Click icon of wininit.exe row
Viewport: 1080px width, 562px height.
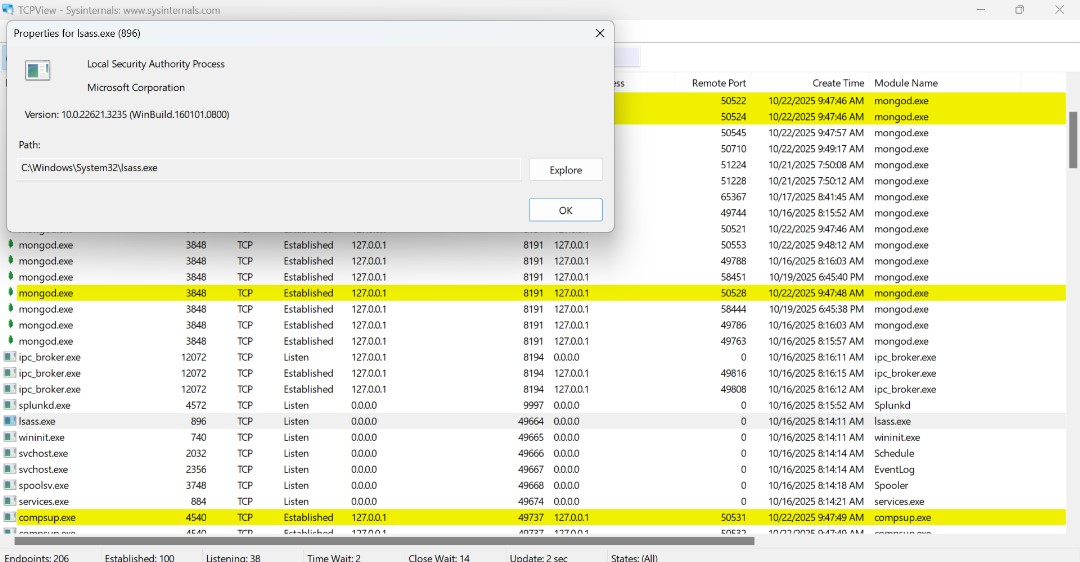click(x=10, y=437)
